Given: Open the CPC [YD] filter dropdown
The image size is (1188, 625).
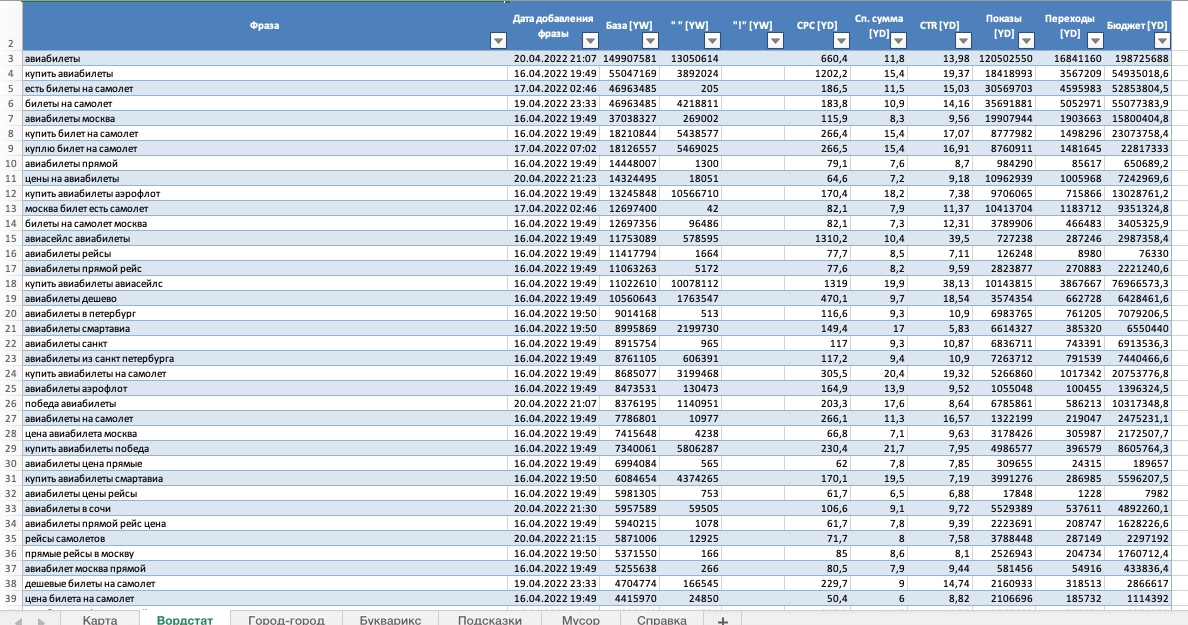Looking at the screenshot, I should pos(841,40).
